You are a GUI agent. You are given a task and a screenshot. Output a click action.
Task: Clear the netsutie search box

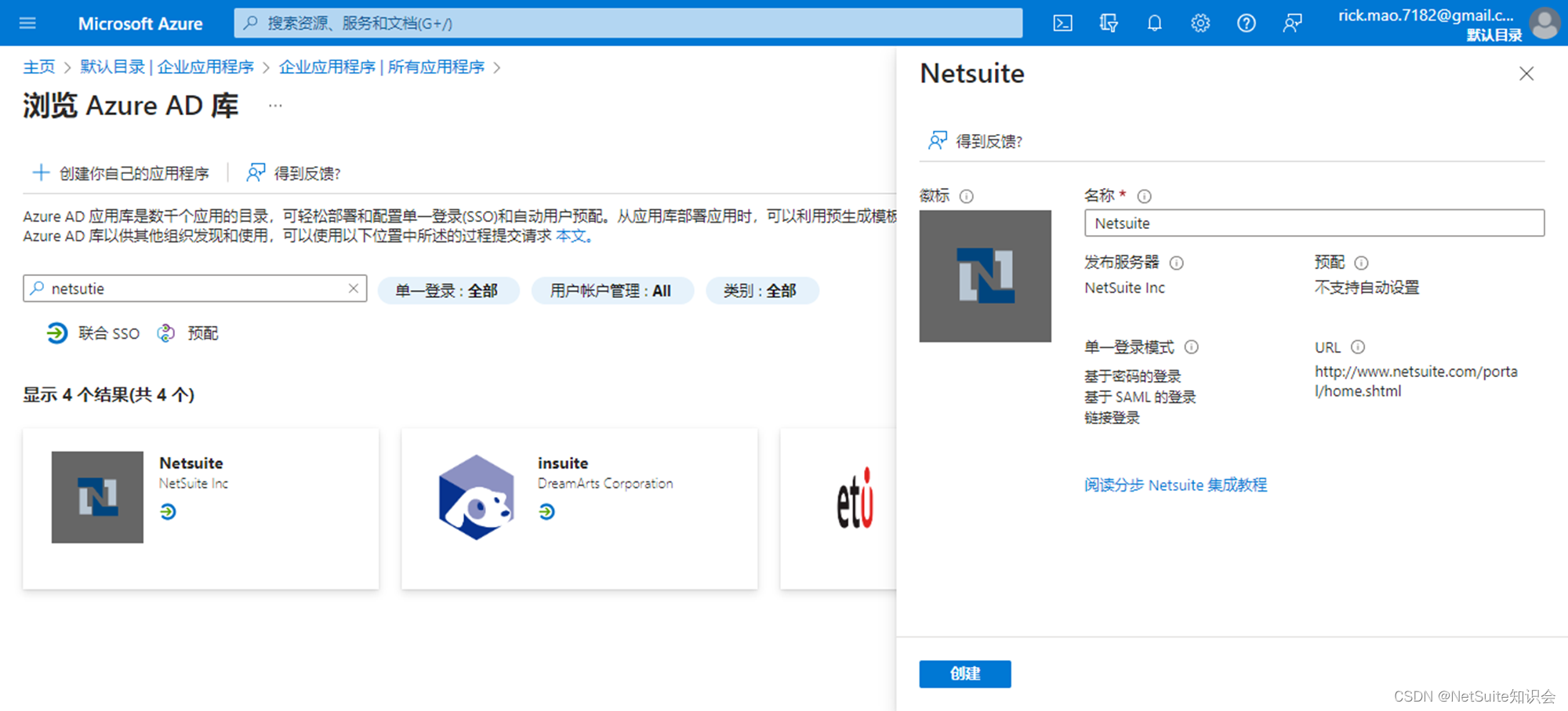point(353,288)
